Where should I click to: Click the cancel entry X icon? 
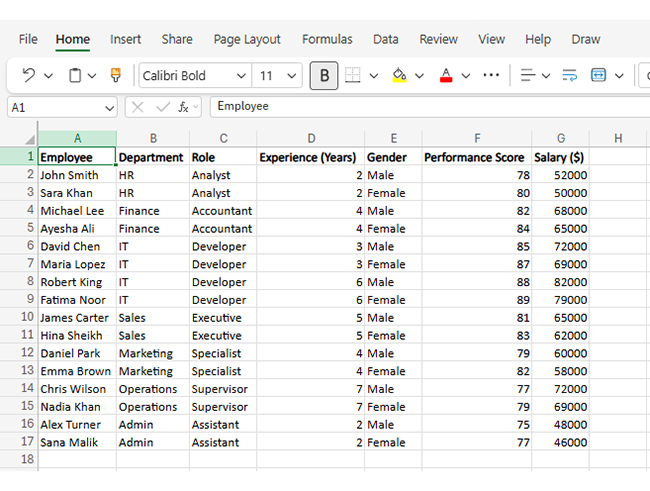[x=137, y=108]
